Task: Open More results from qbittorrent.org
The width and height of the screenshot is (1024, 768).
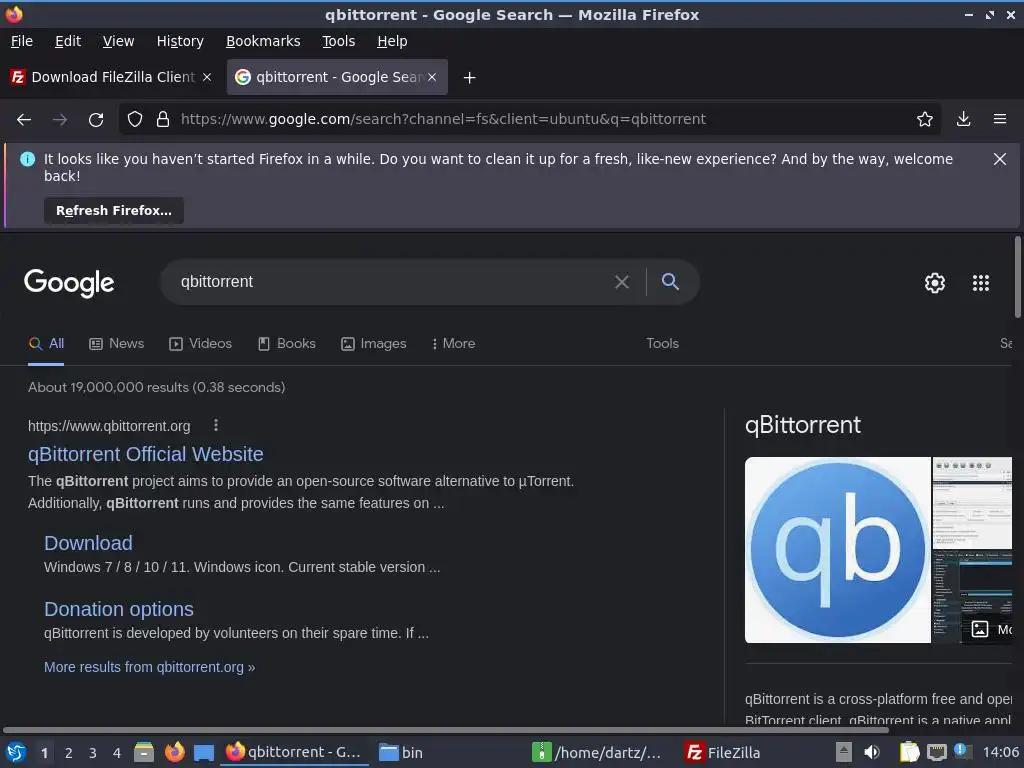Action: click(x=150, y=667)
